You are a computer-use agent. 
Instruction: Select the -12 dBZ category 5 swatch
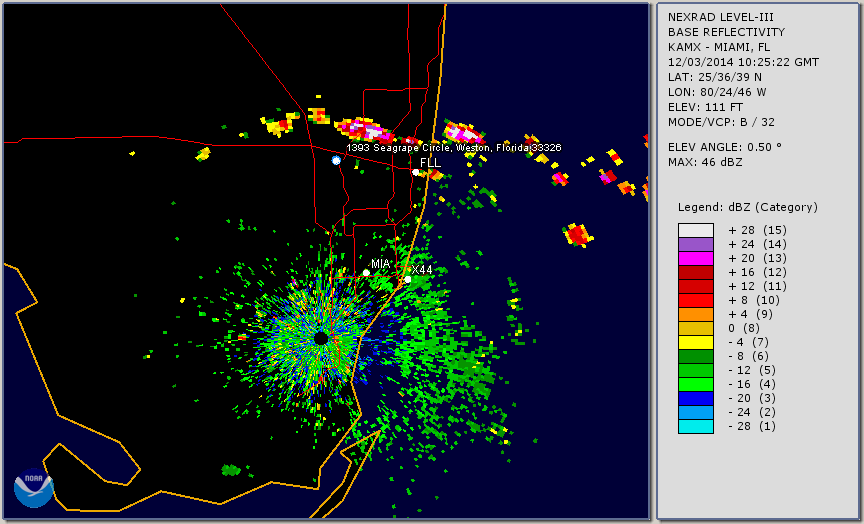tap(695, 370)
